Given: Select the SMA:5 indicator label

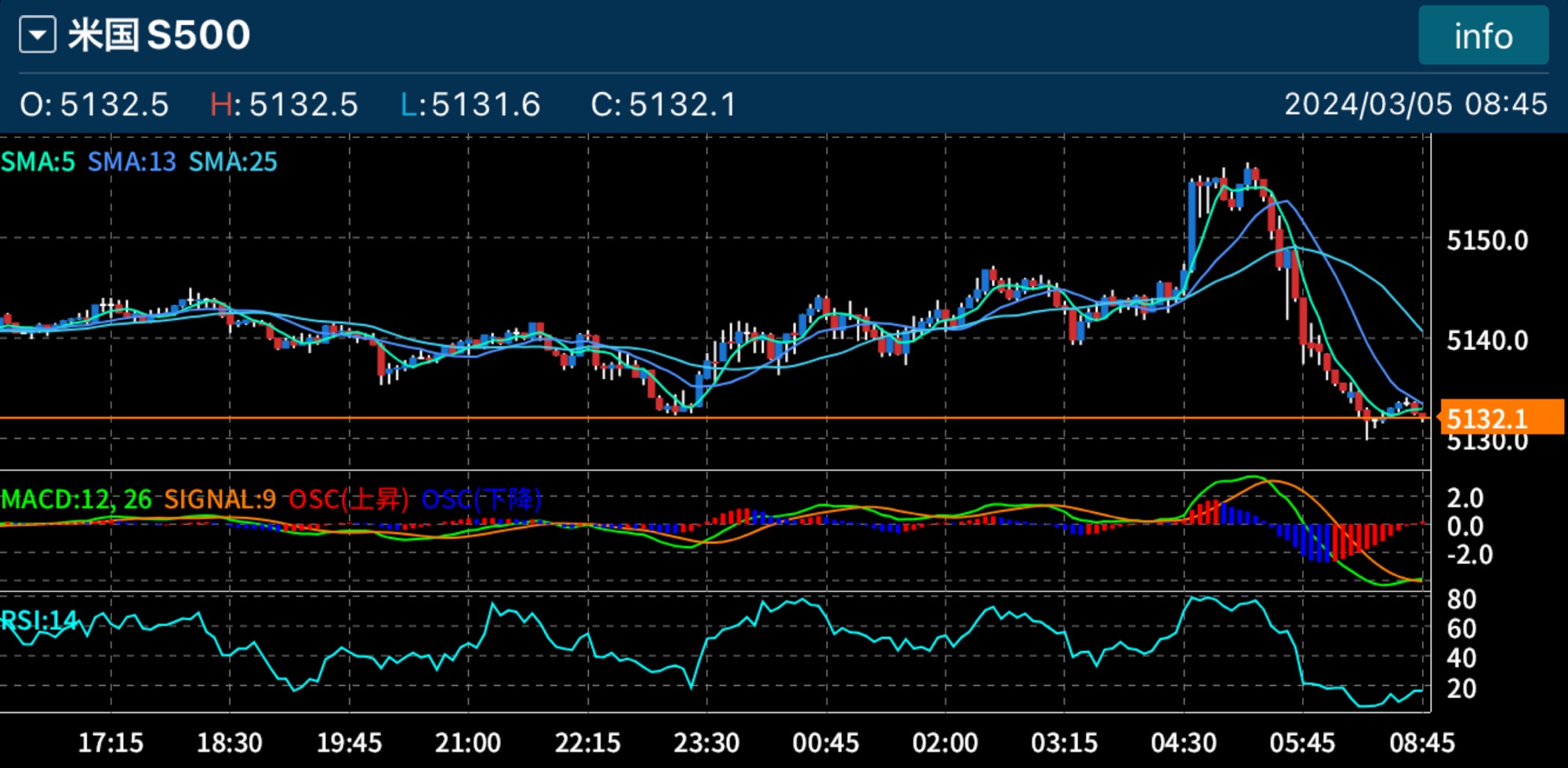Looking at the screenshot, I should click(38, 162).
